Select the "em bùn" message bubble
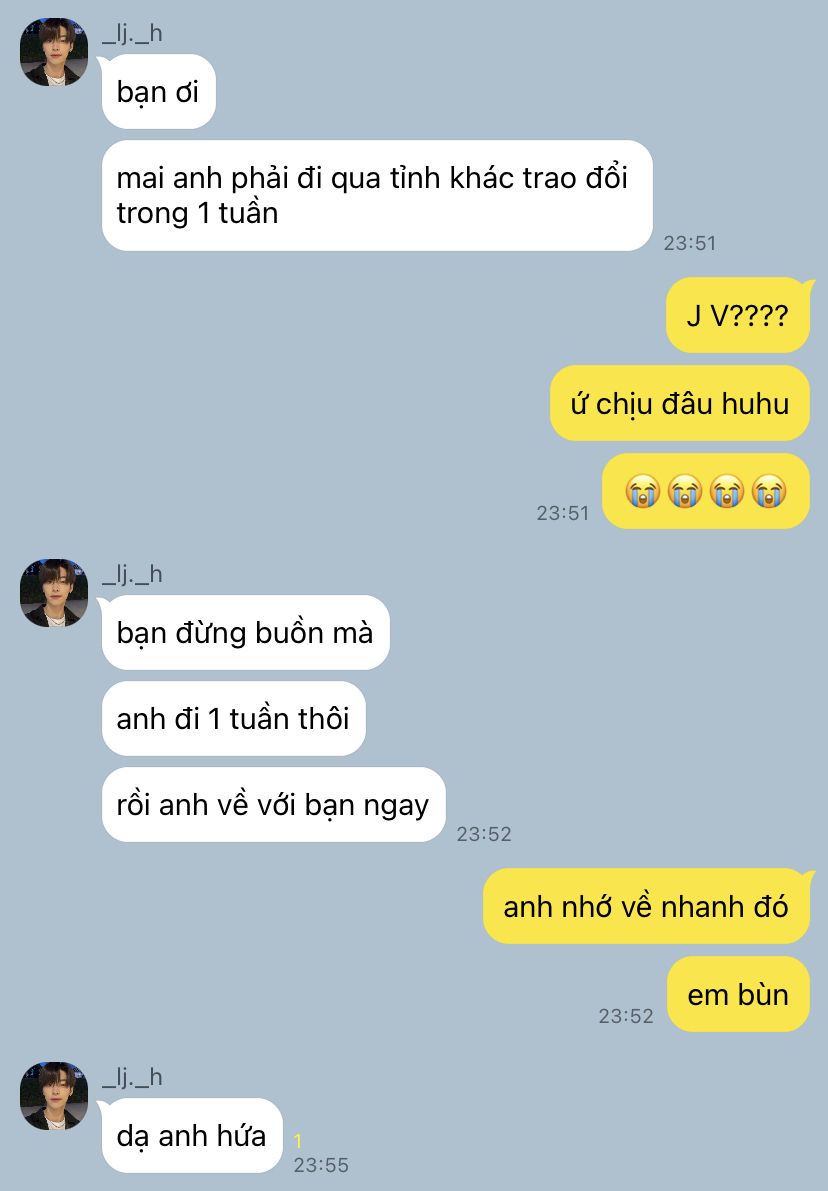Viewport: 828px width, 1191px height. [x=738, y=994]
